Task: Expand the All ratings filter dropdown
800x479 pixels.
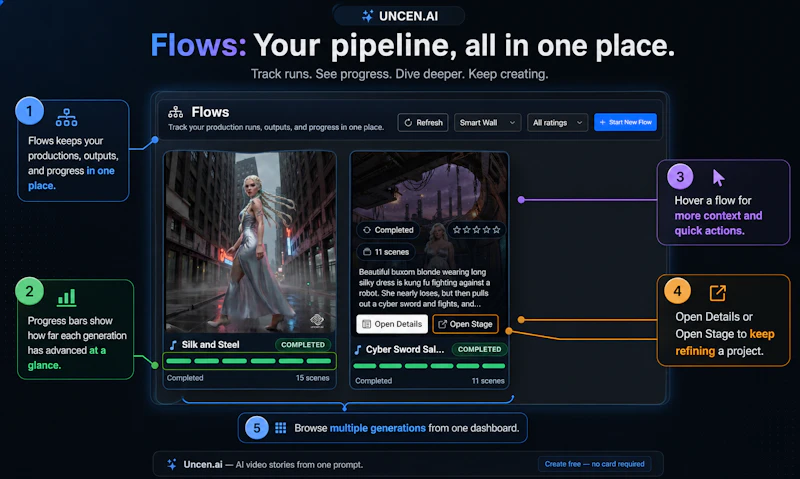Action: click(557, 122)
